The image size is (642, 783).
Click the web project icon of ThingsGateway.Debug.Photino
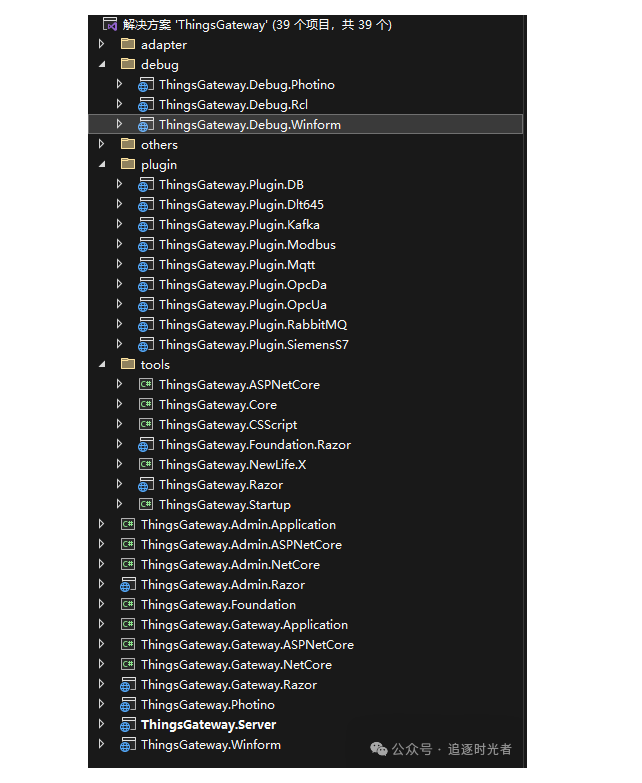tap(146, 84)
